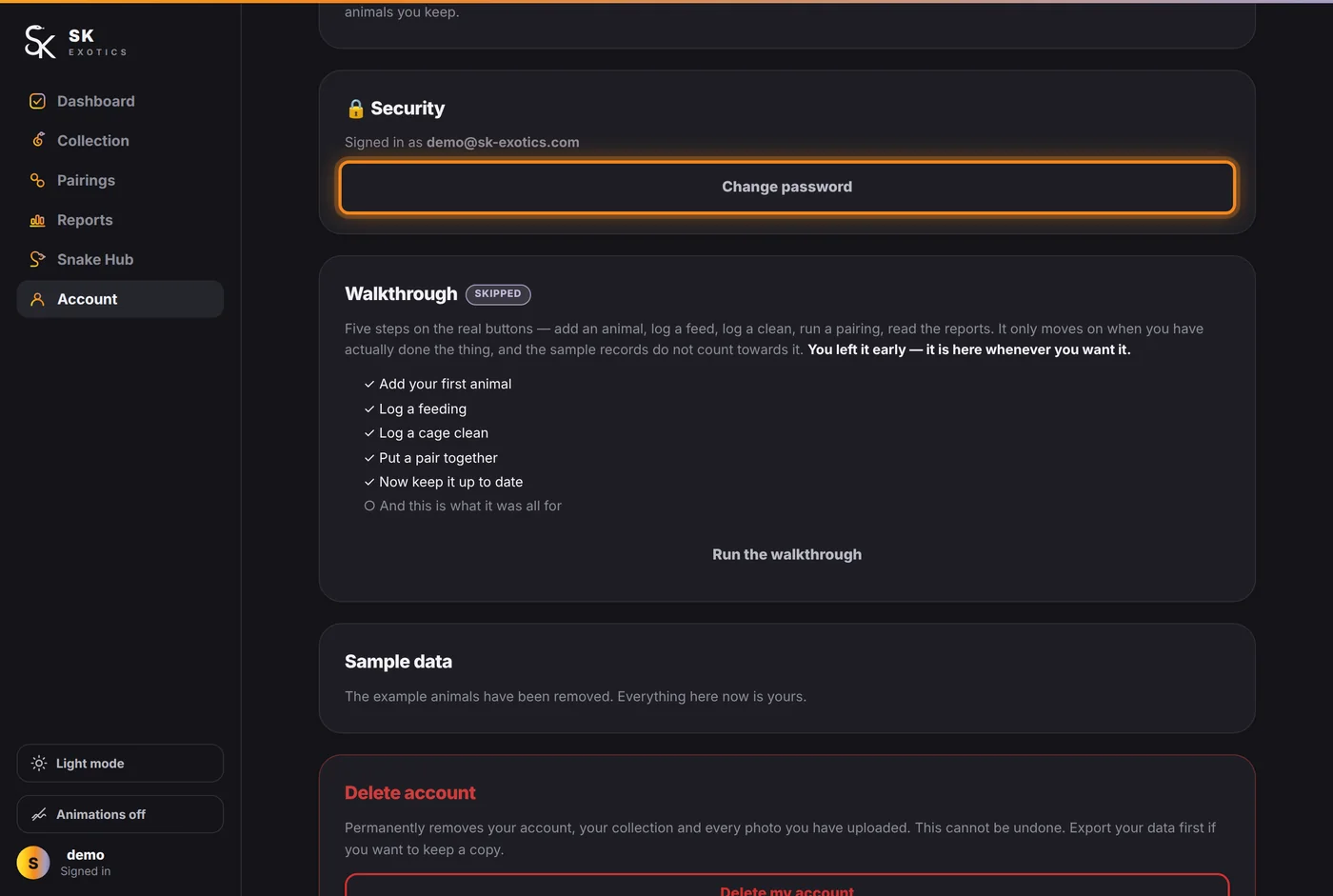Viewport: 1333px width, 896px height.
Task: Click the SKIPPED status badge
Action: coord(498,294)
